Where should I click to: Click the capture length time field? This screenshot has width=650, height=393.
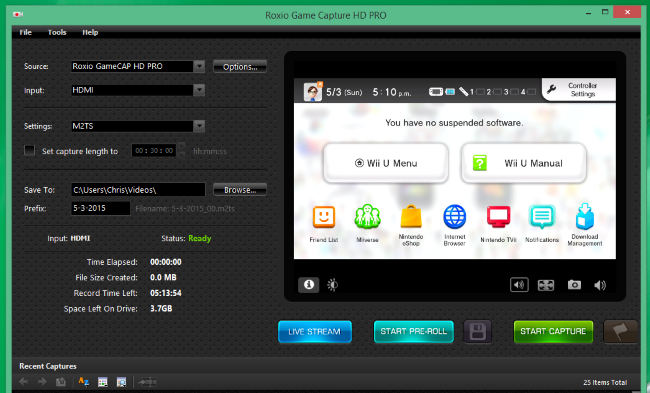(x=154, y=151)
